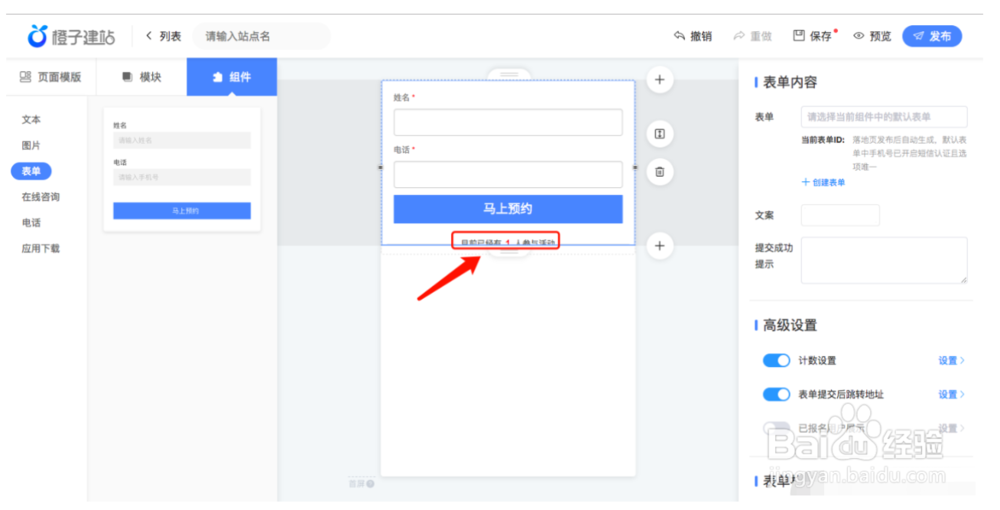Screen dimensions: 1000x510
Task: Click the 请输入站点名 site name field
Action: pyautogui.click(x=261, y=36)
